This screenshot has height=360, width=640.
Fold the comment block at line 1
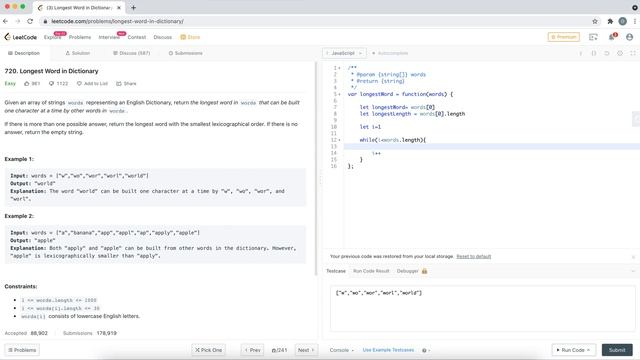340,68
